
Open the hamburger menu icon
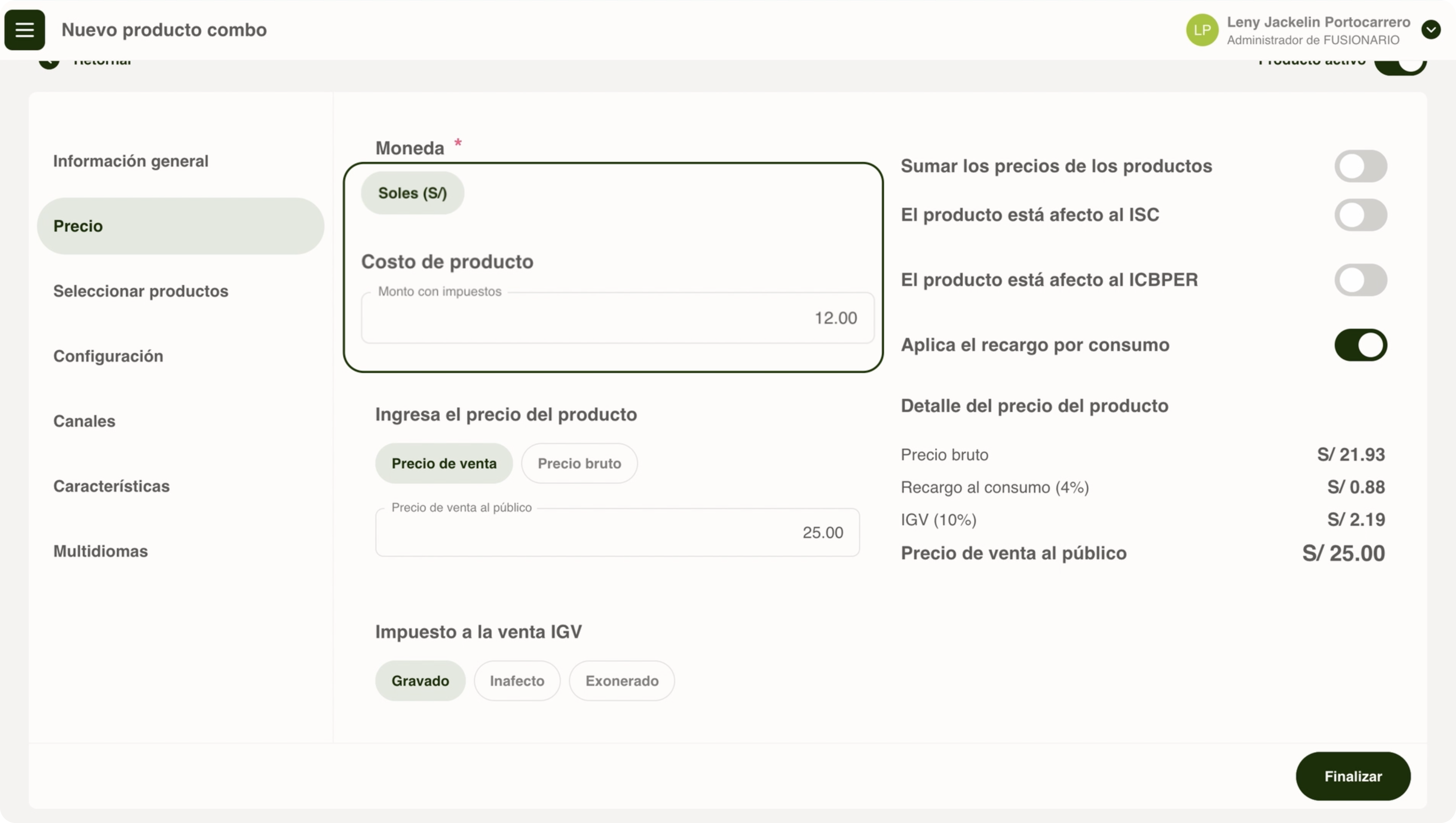(x=24, y=30)
